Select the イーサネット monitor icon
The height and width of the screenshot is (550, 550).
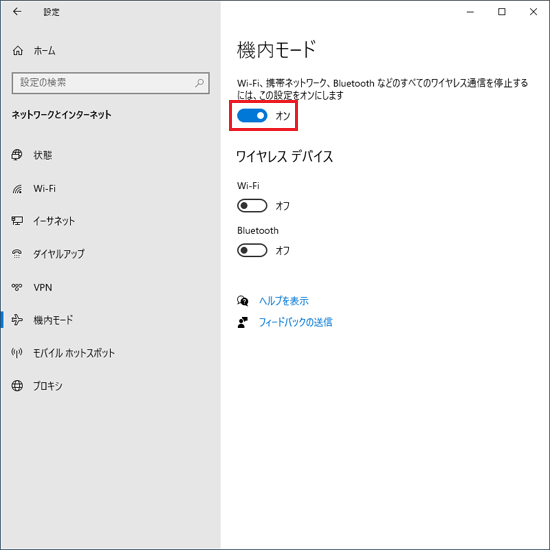(17, 221)
